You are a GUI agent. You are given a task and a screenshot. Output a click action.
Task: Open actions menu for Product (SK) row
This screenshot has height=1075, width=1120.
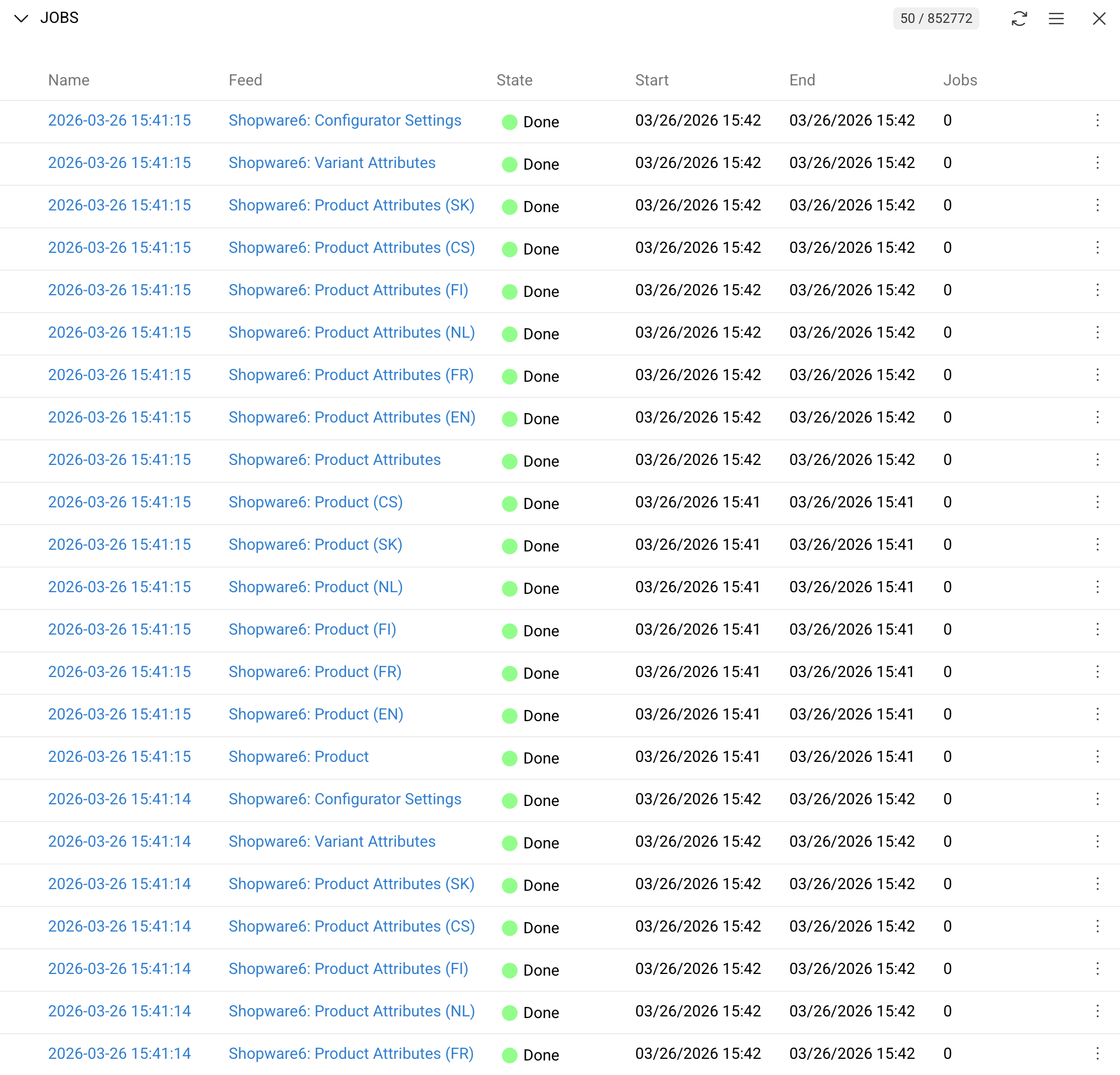1097,544
